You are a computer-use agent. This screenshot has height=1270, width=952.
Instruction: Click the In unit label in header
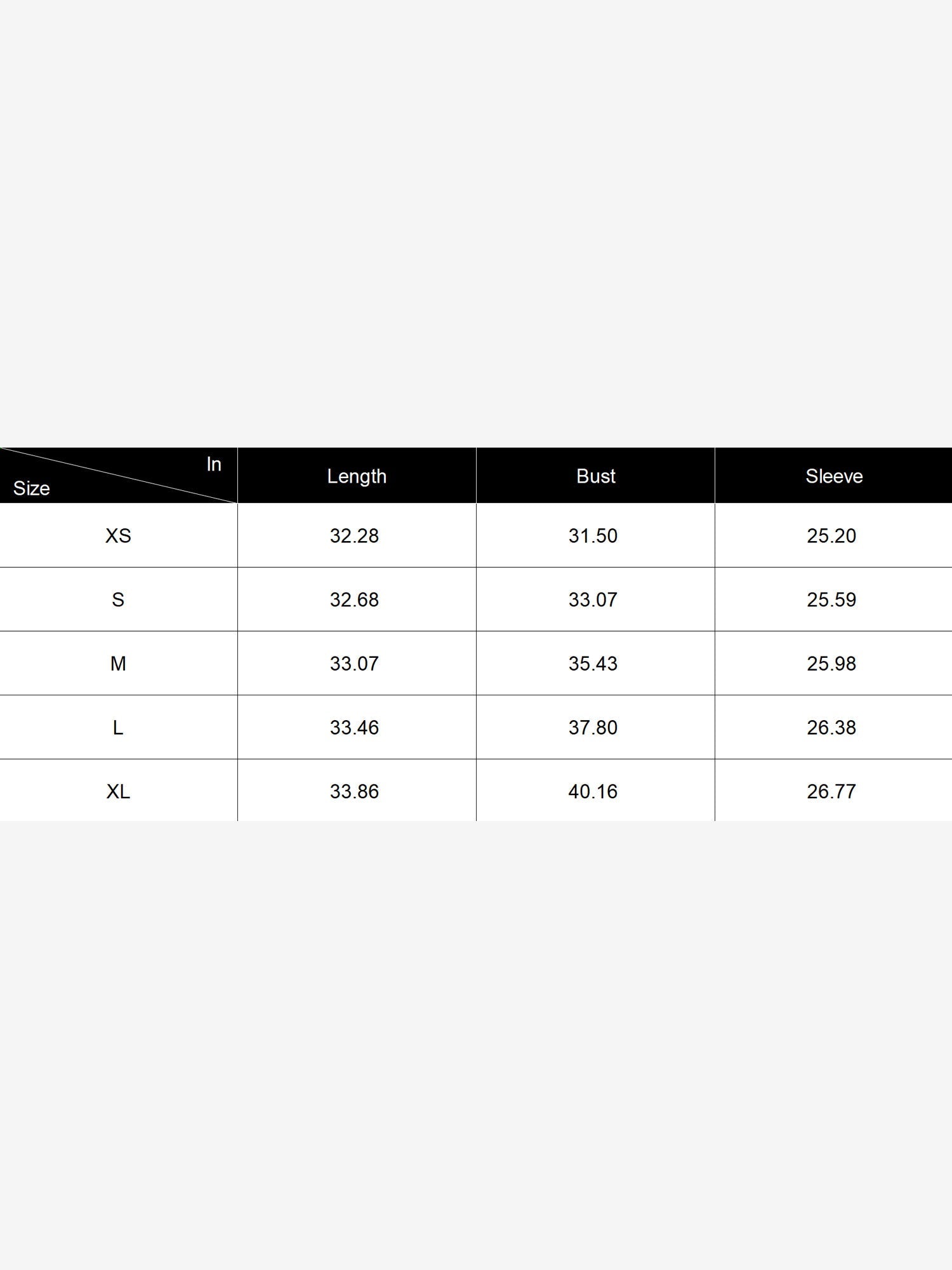click(x=214, y=464)
